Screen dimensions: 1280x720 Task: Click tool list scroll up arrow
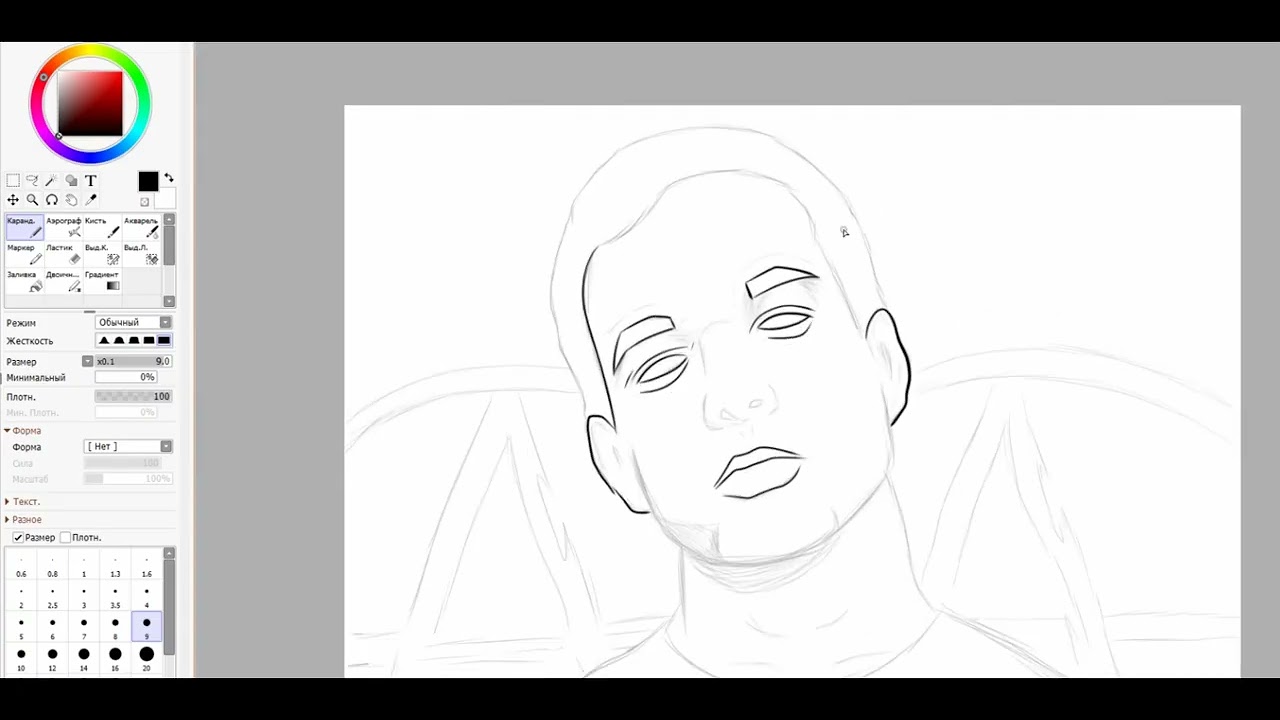[x=169, y=219]
